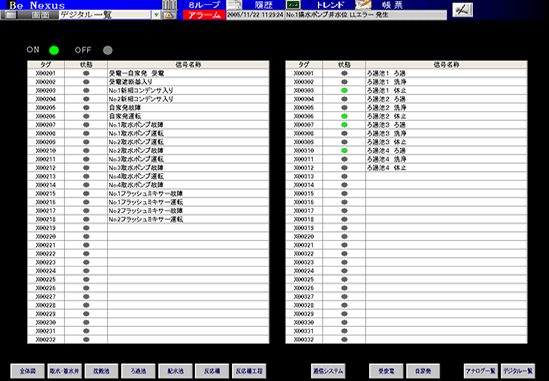This screenshot has height=381, width=549.
Task: Switch to the 全体図 overview screen
Action: 27,371
